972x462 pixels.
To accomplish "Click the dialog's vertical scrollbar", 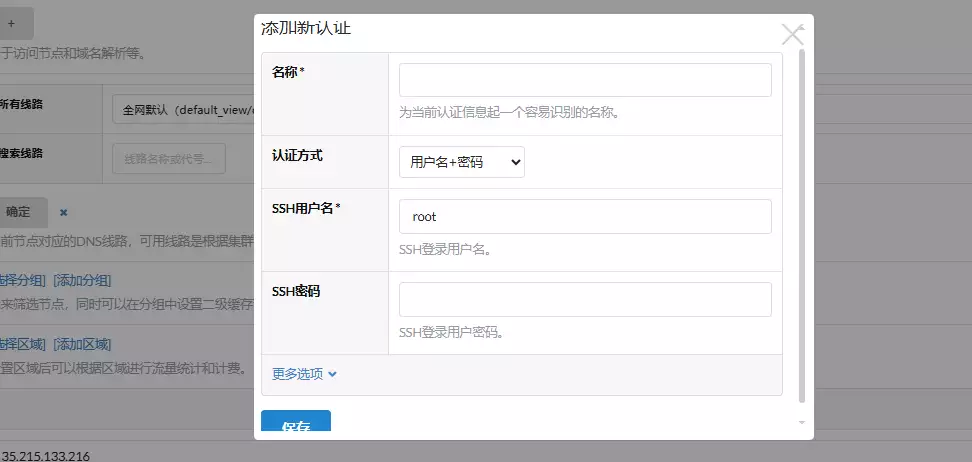I will (x=801, y=220).
